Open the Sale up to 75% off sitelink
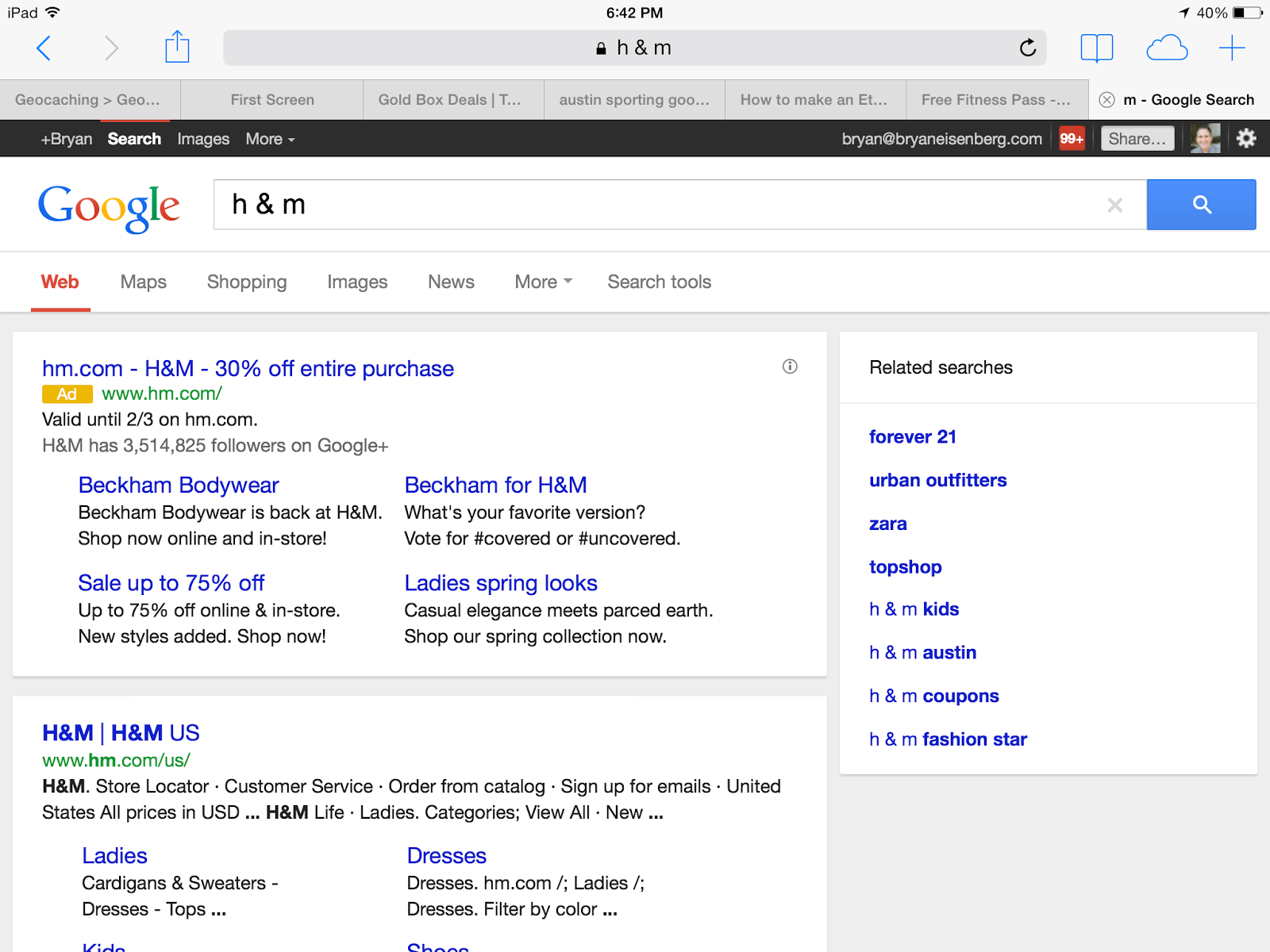1270x952 pixels. [x=171, y=584]
